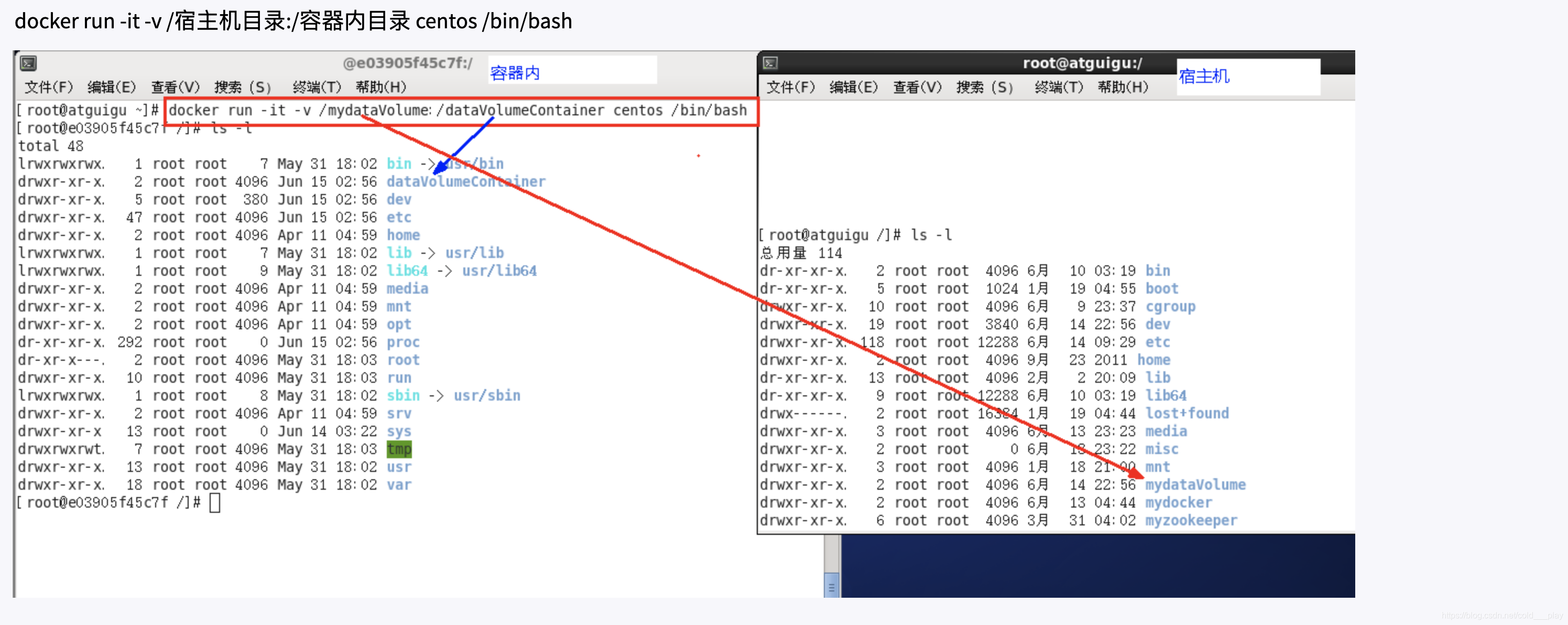1568x625 pixels.
Task: Click lost+found directory in host listing
Action: 1187,413
